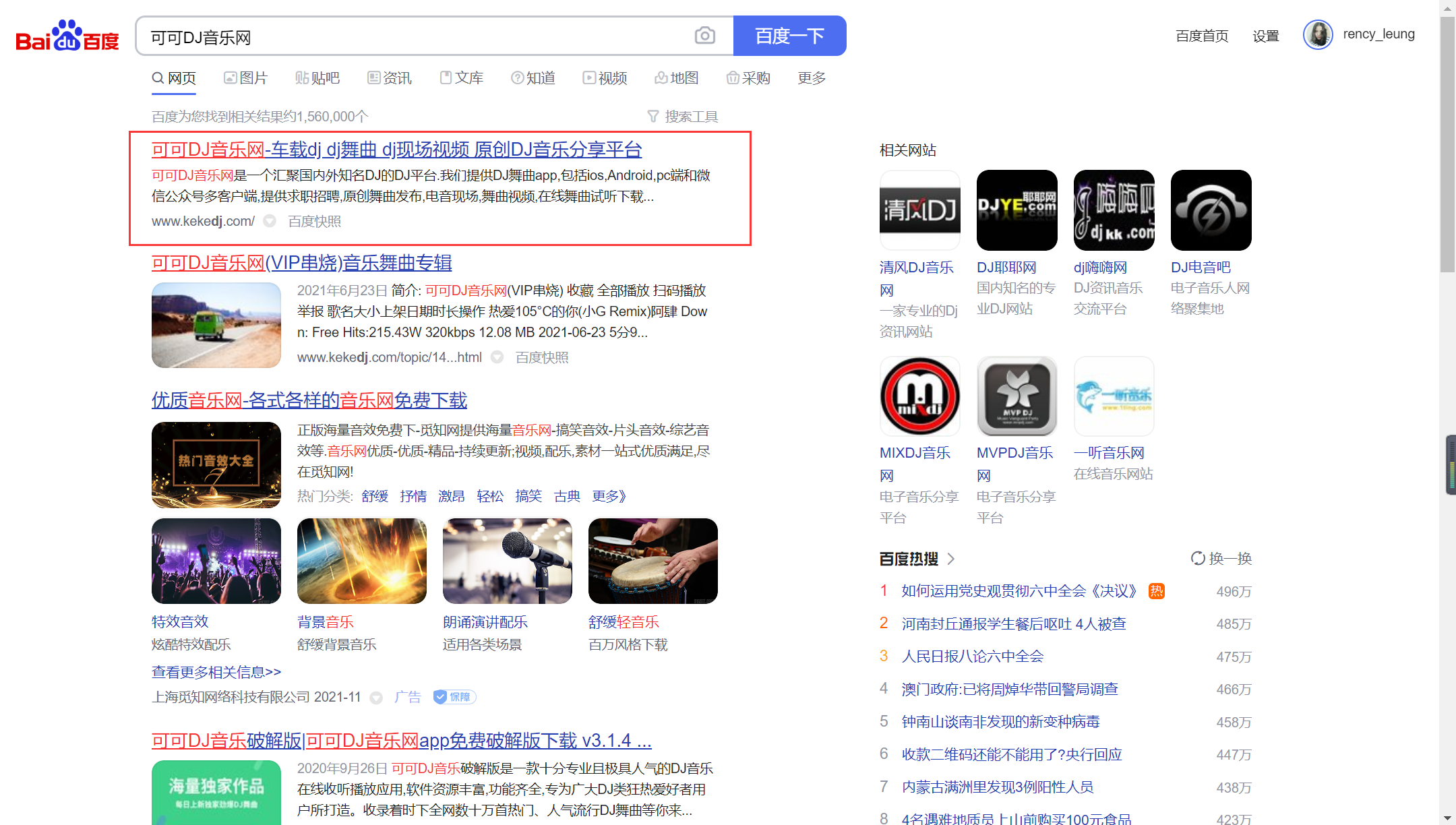Click 更多》 categories link
This screenshot has width=1456, height=825.
coord(609,496)
